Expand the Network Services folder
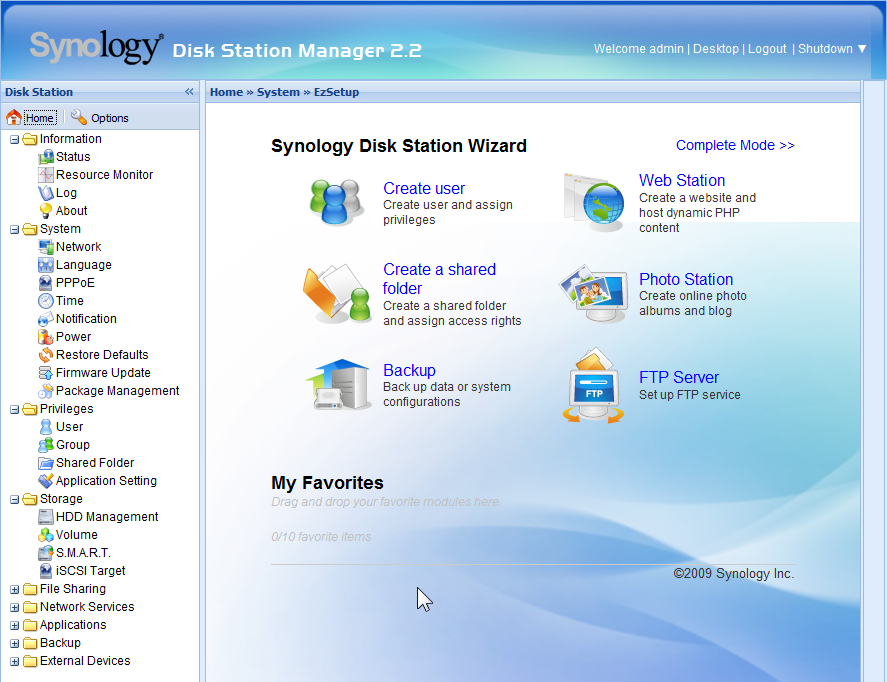This screenshot has width=887, height=682. point(15,607)
